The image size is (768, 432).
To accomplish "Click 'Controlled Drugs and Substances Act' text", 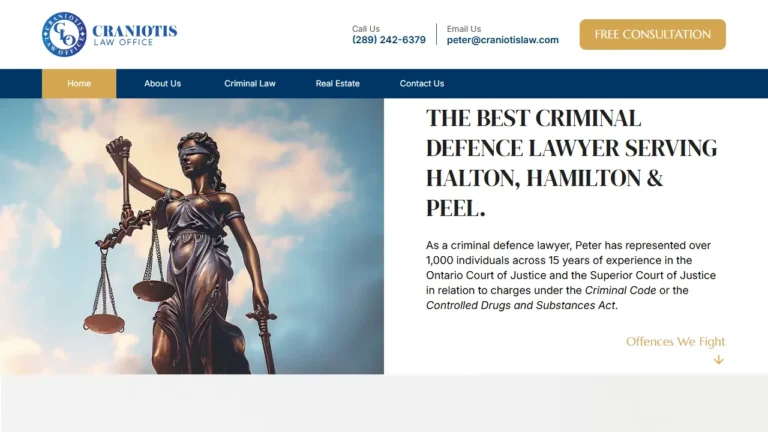I will [x=520, y=306].
